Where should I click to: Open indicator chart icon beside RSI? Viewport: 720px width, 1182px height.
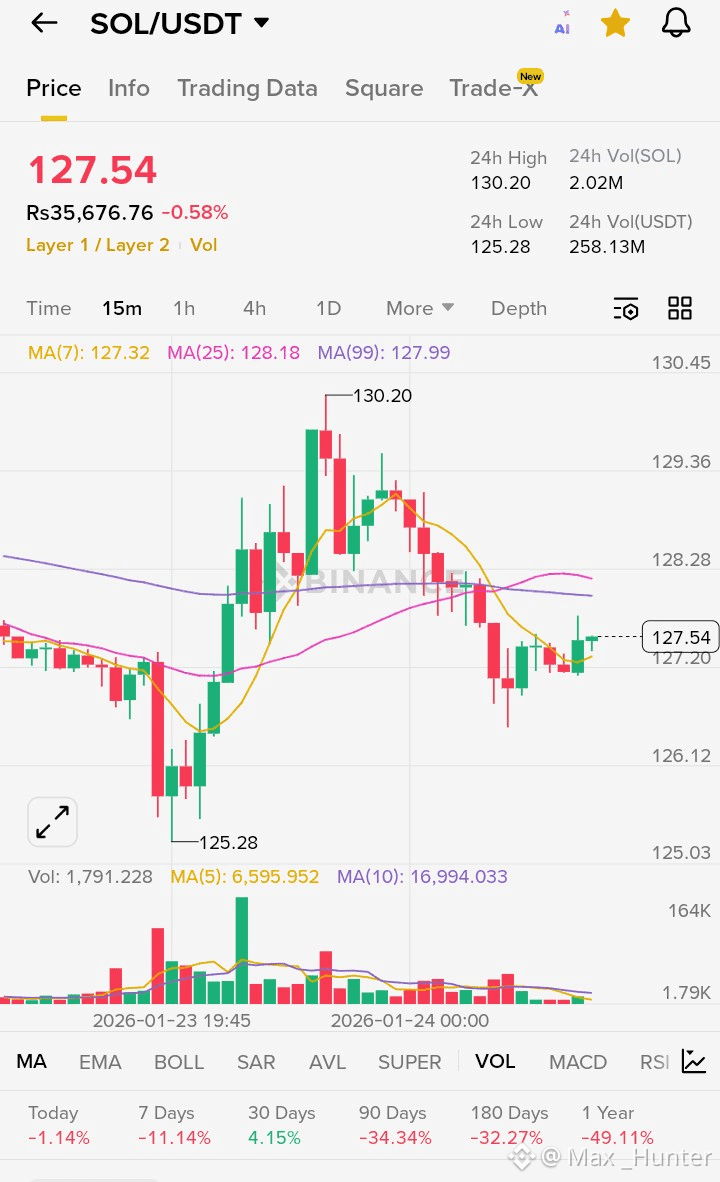(694, 1061)
